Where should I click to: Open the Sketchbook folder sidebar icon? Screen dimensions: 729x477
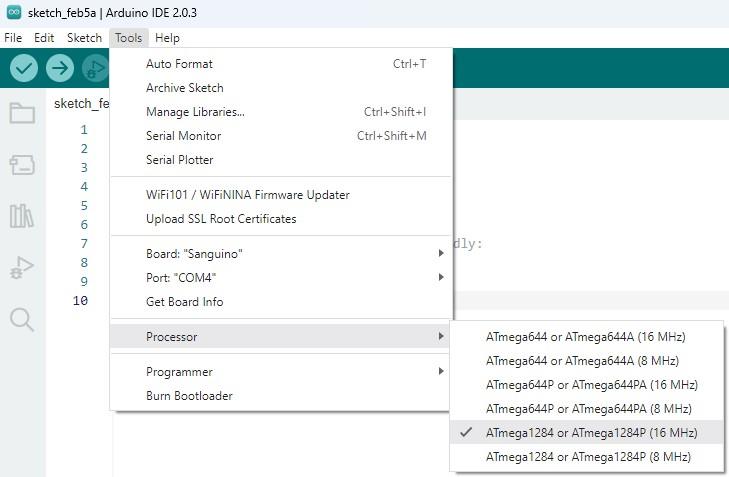tap(22, 112)
